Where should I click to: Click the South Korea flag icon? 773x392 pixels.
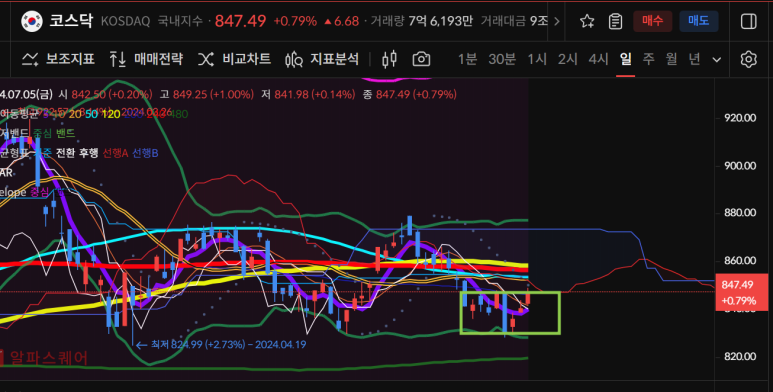pos(32,21)
